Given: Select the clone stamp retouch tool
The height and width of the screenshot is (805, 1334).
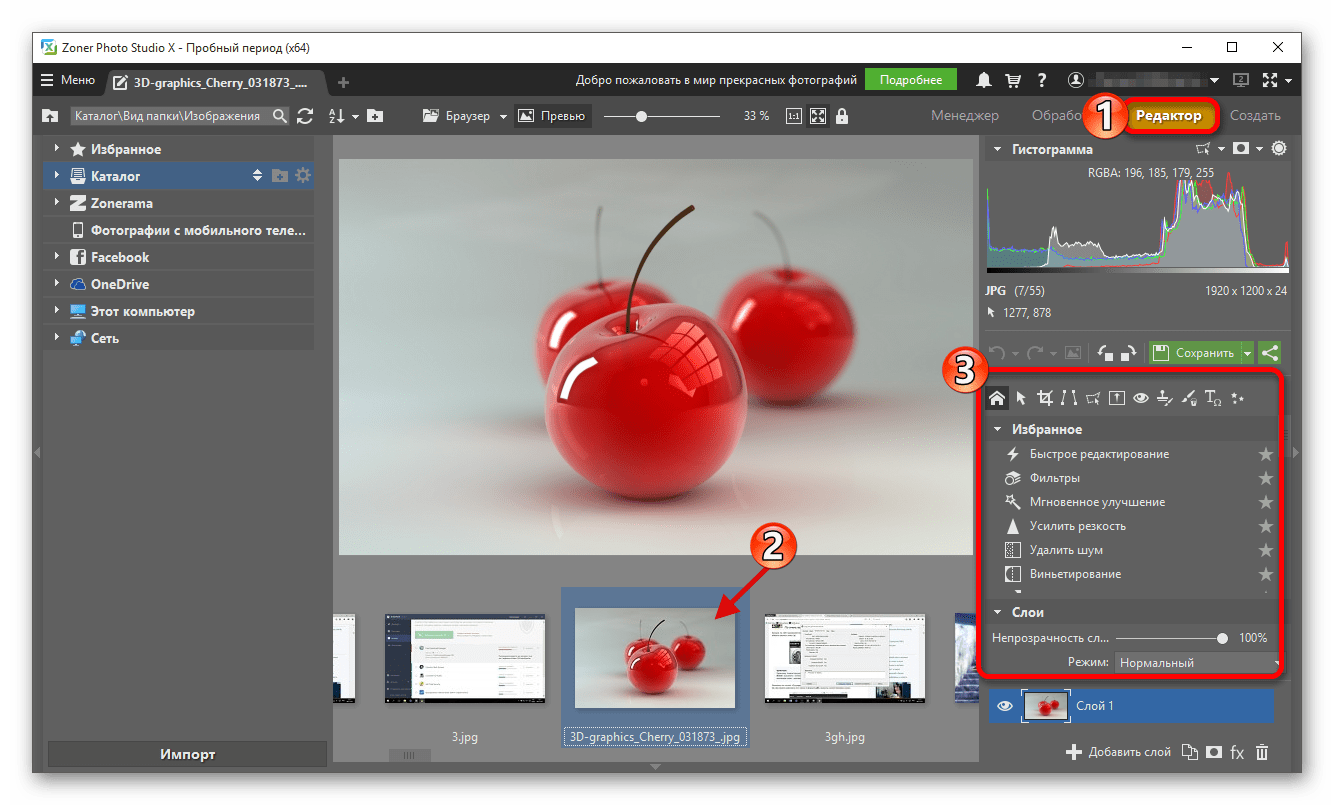Looking at the screenshot, I should tap(1165, 398).
